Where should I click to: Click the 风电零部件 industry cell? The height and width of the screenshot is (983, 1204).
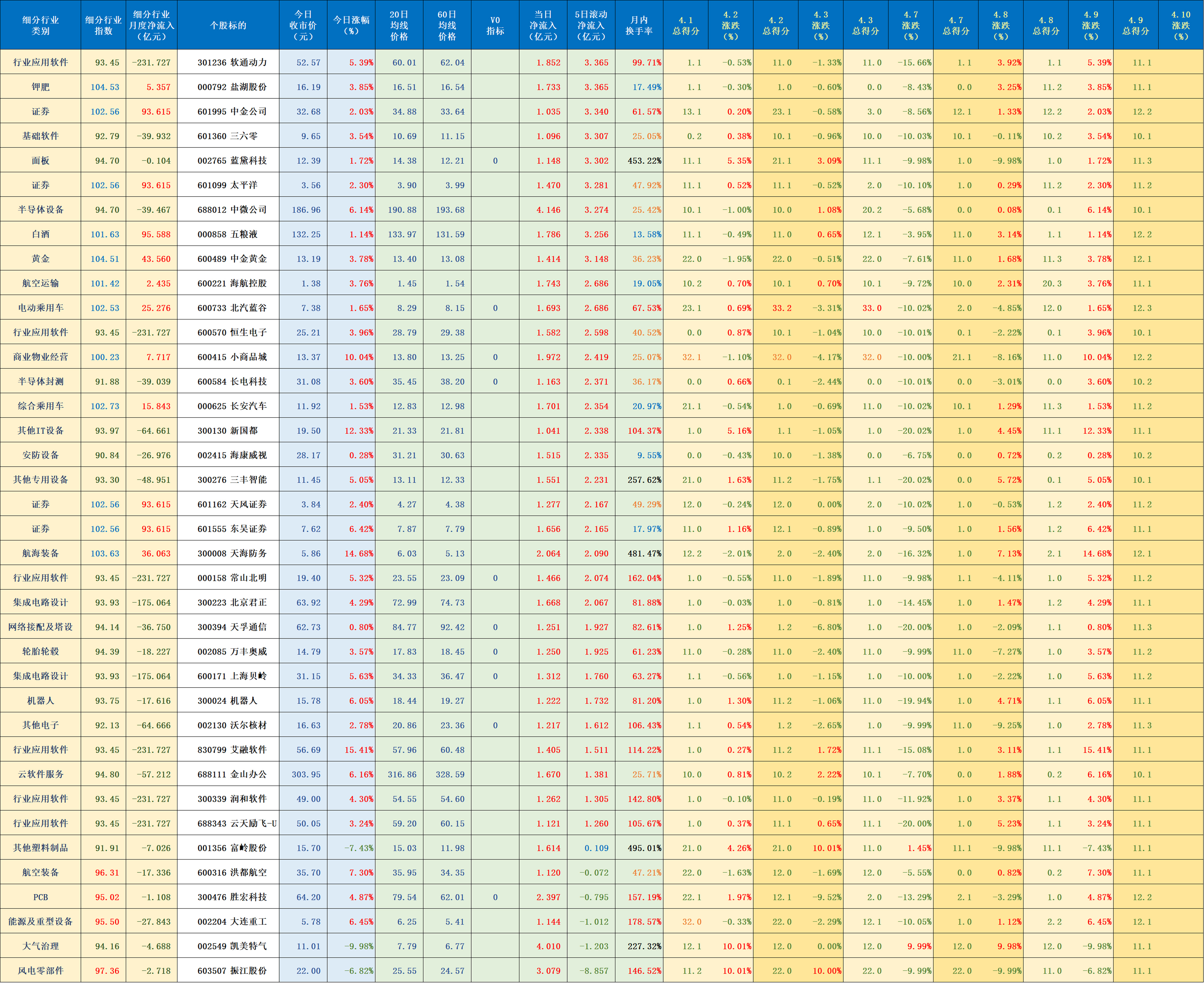point(41,971)
